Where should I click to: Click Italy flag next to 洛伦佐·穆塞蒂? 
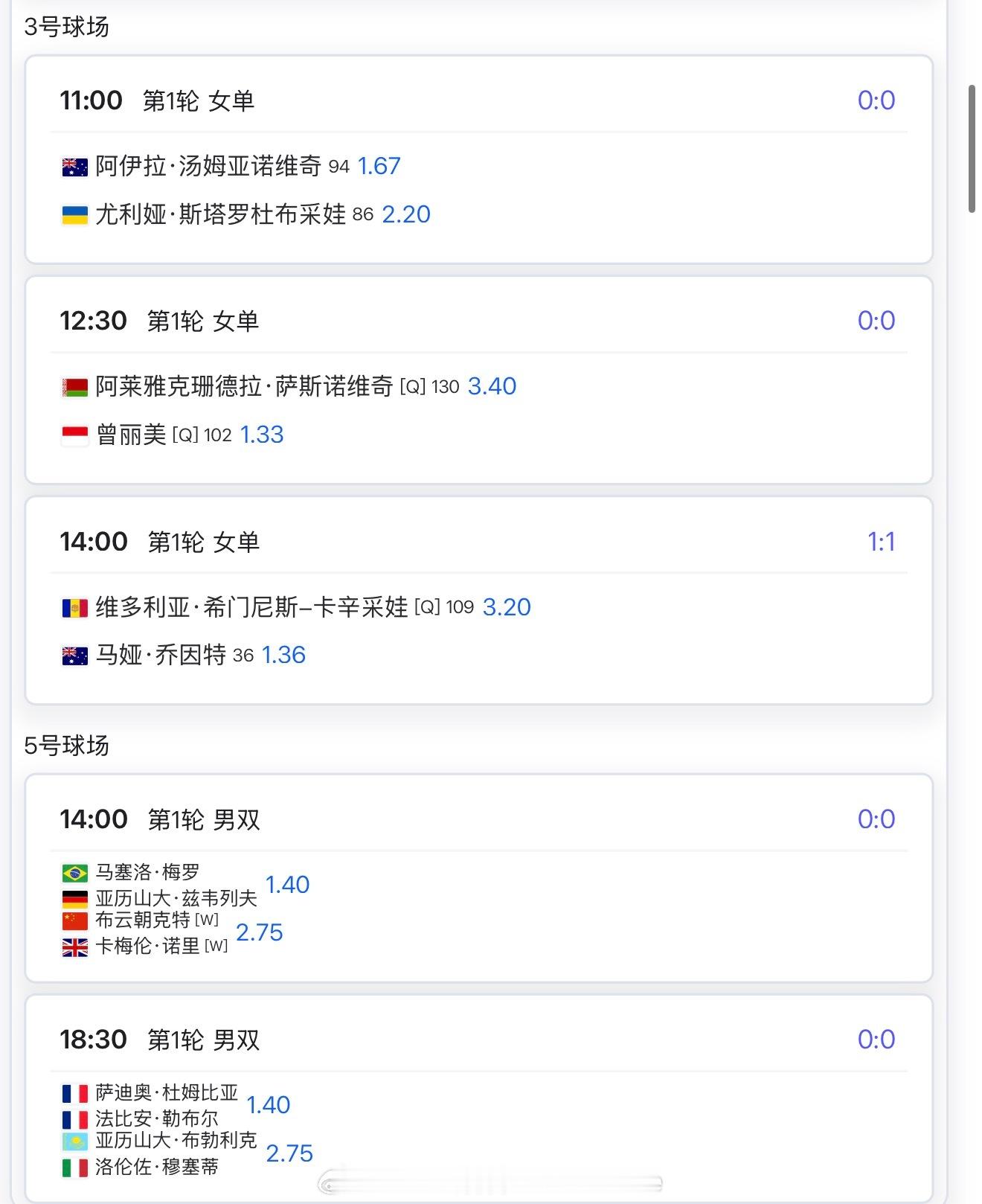(74, 1167)
